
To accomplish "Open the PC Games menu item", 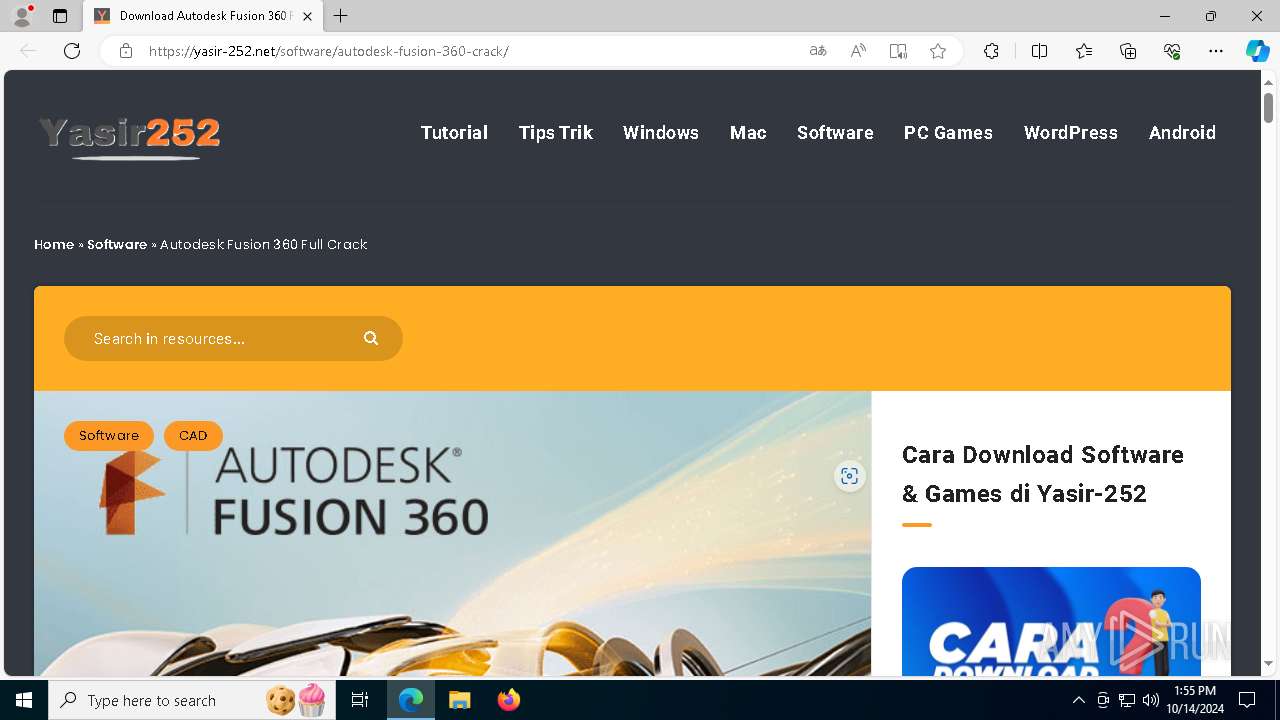I will (x=948, y=133).
